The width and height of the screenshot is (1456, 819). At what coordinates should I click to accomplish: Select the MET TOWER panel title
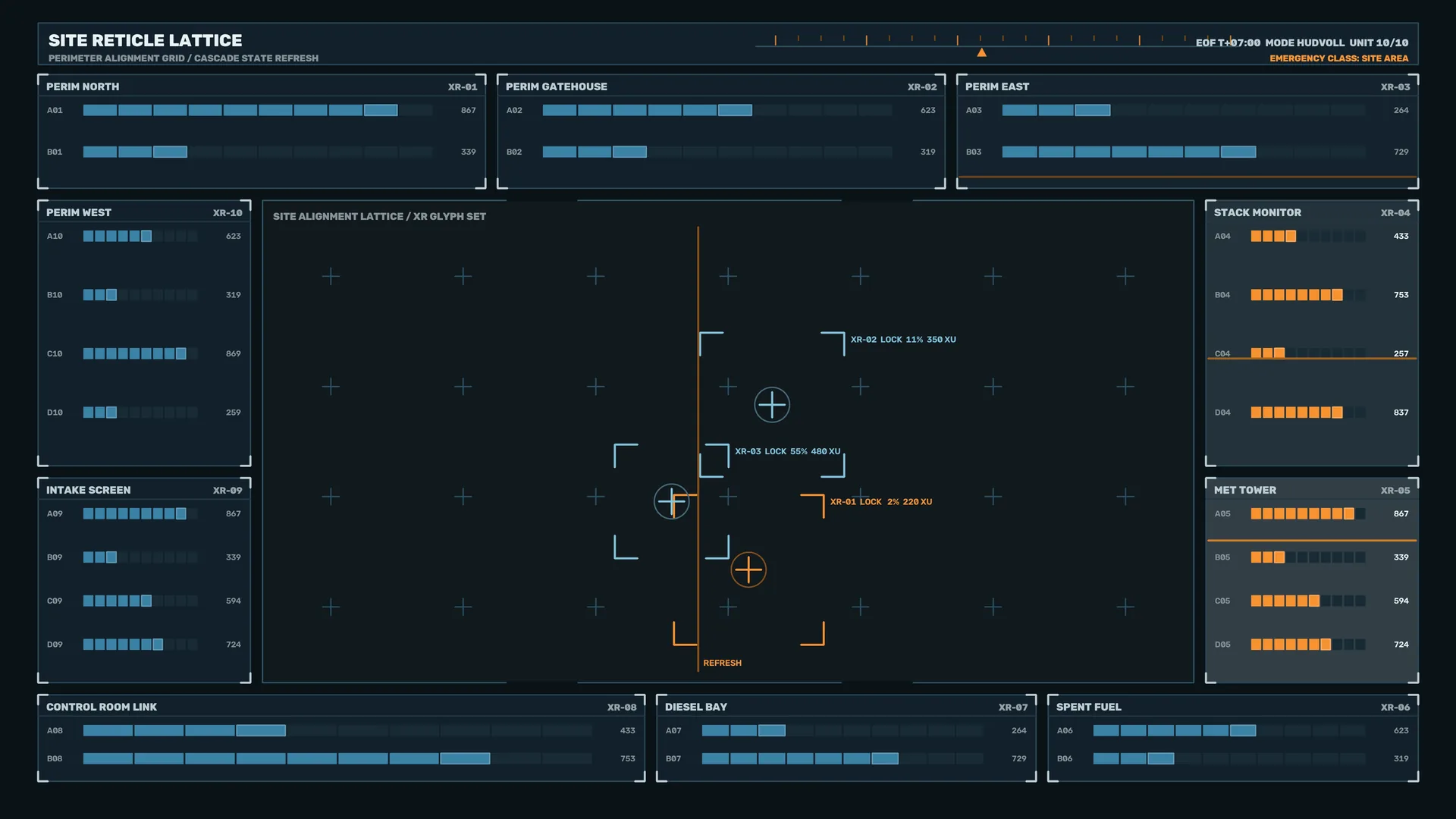[x=1245, y=490]
